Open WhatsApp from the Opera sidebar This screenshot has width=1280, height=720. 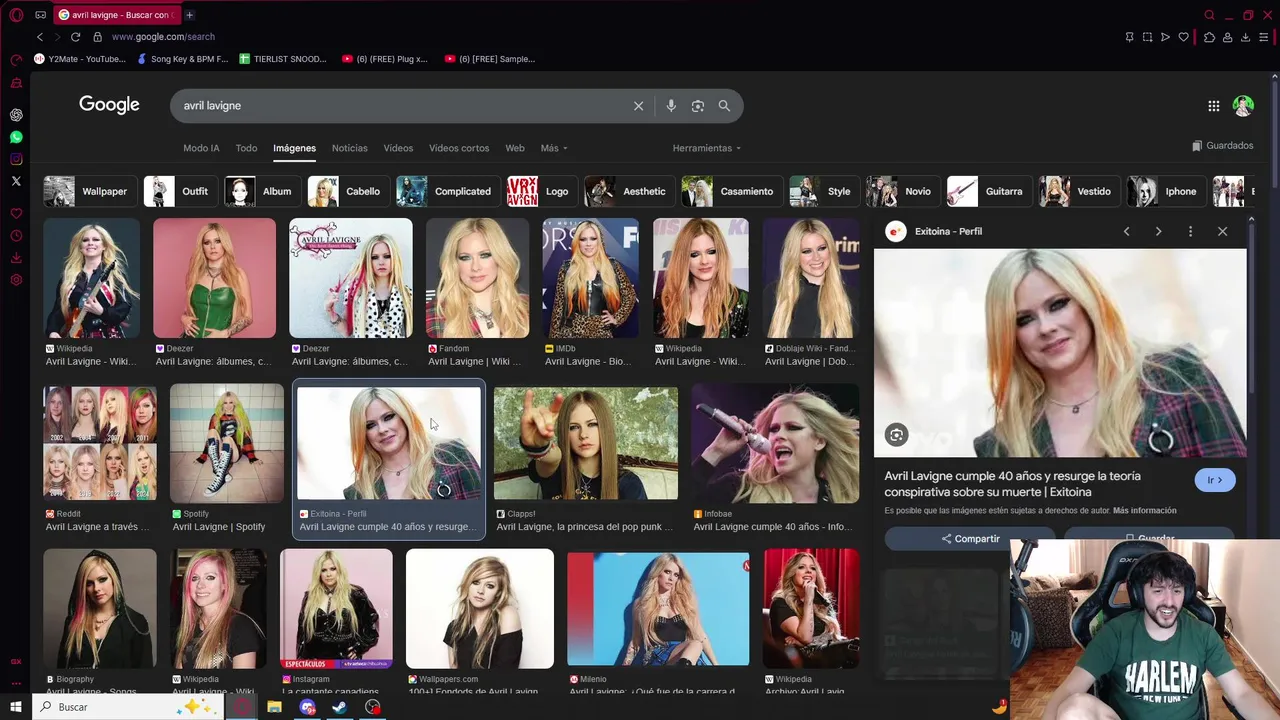click(16, 137)
